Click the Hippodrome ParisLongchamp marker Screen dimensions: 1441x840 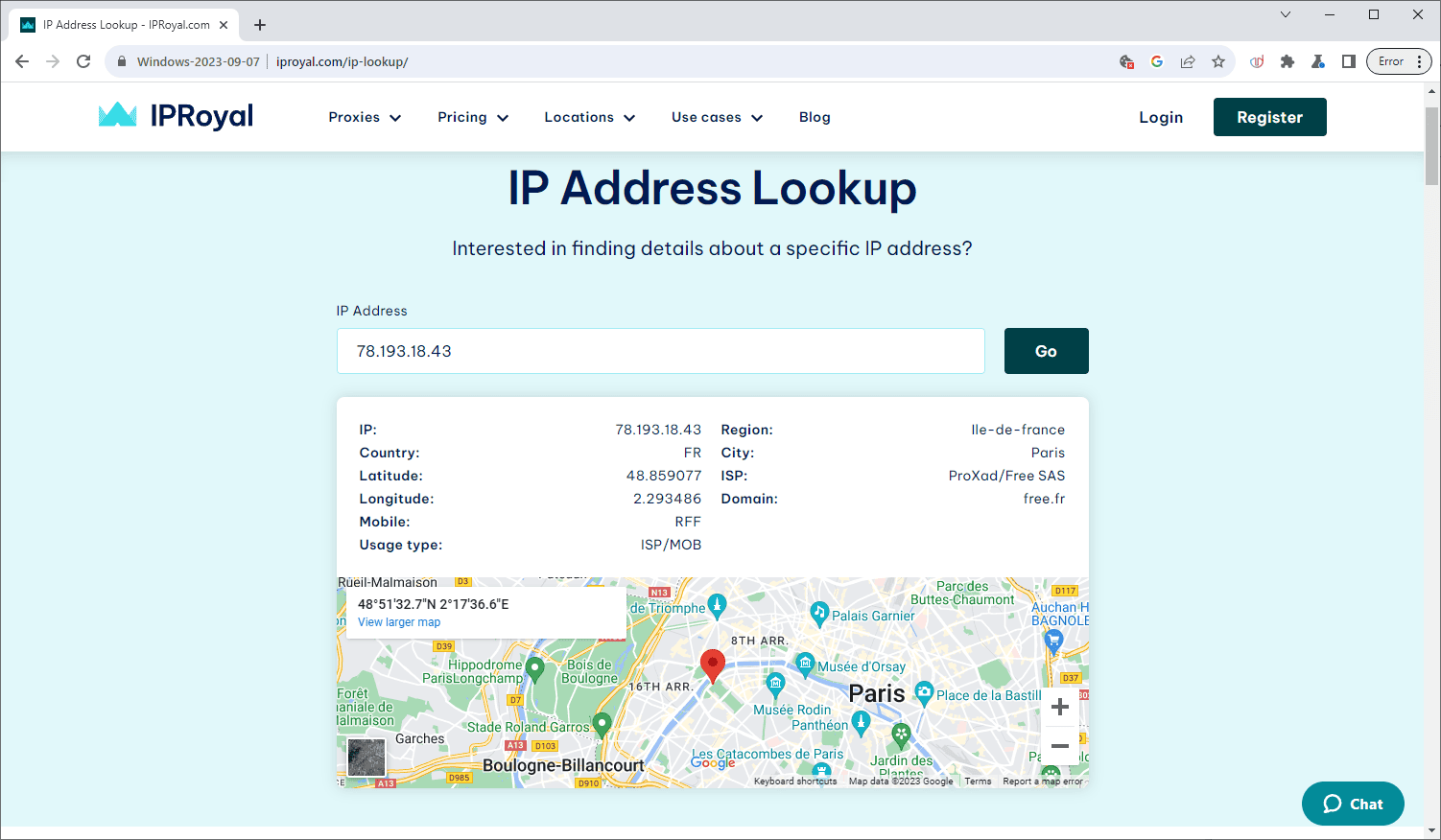[x=535, y=668]
